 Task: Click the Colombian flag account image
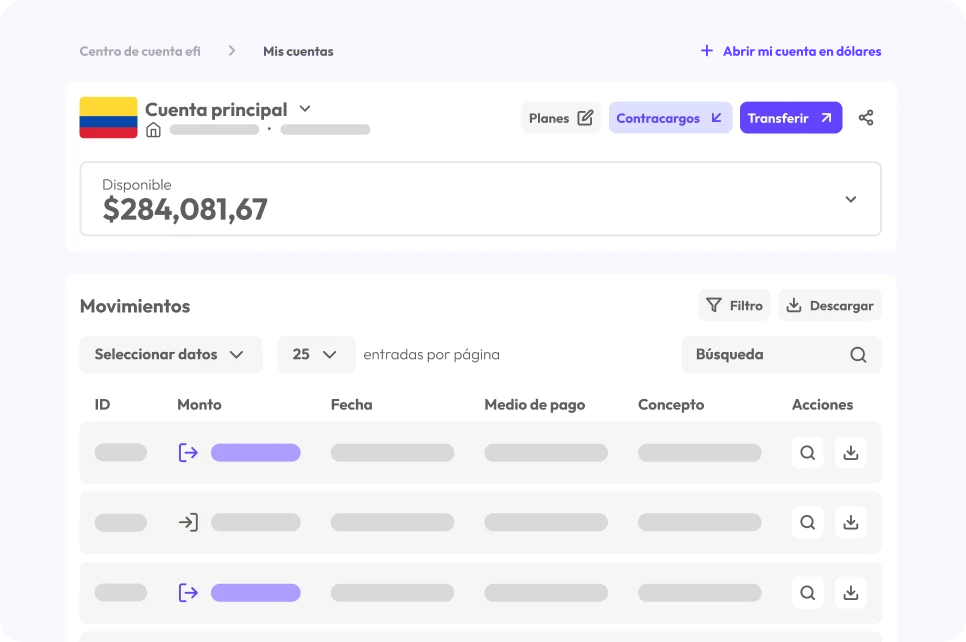point(108,118)
